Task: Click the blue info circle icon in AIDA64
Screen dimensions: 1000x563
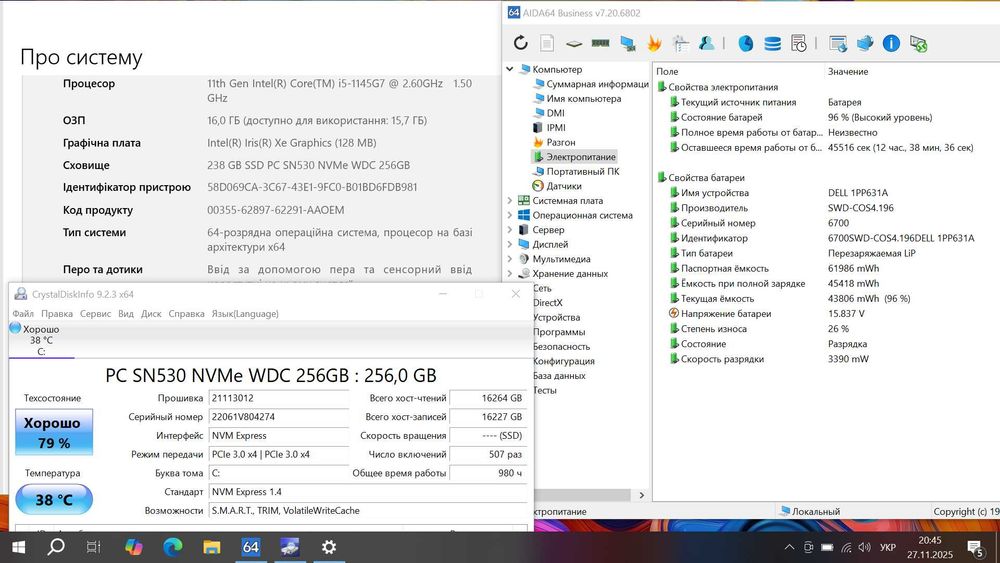Action: (891, 43)
